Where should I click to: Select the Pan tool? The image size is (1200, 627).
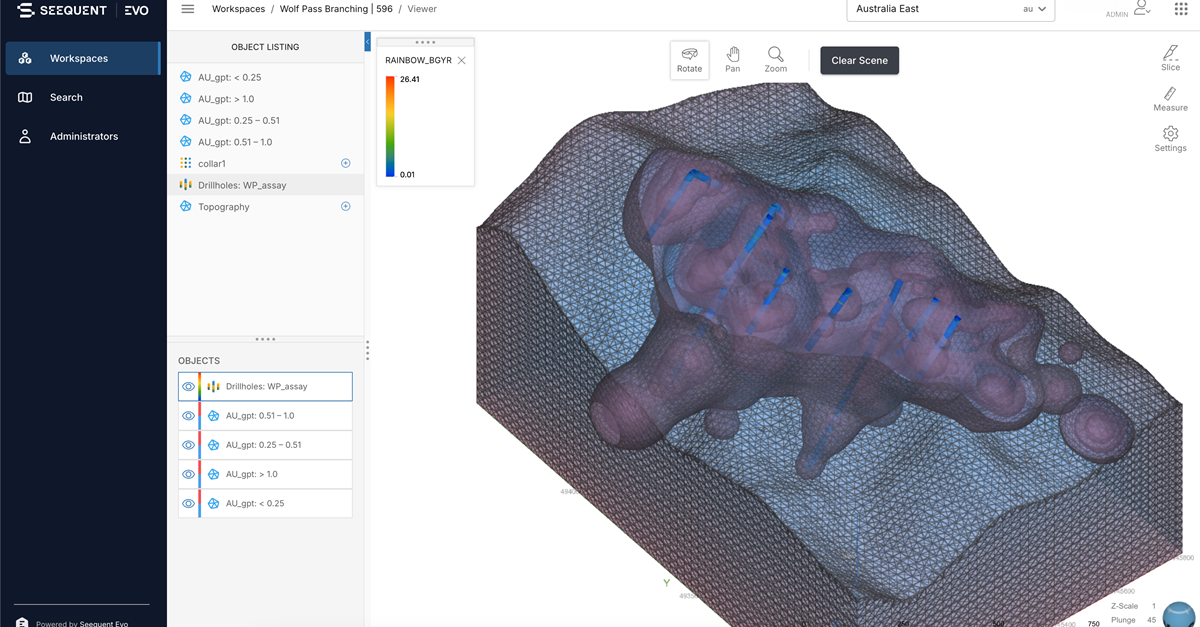point(733,60)
